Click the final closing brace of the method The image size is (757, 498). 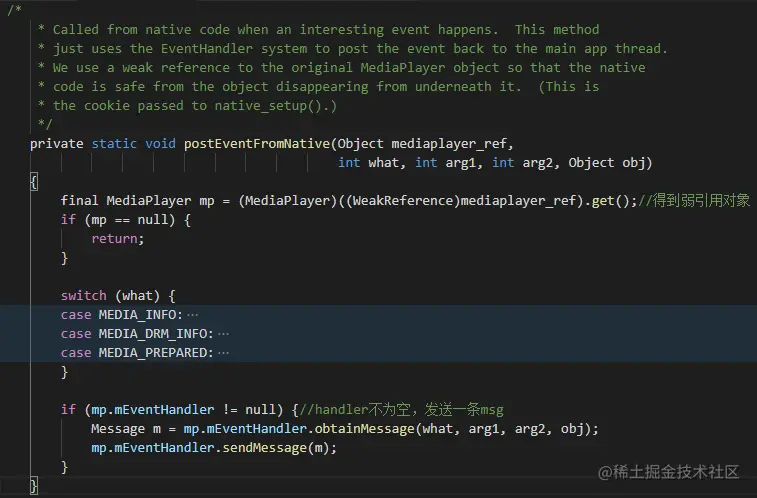point(34,486)
